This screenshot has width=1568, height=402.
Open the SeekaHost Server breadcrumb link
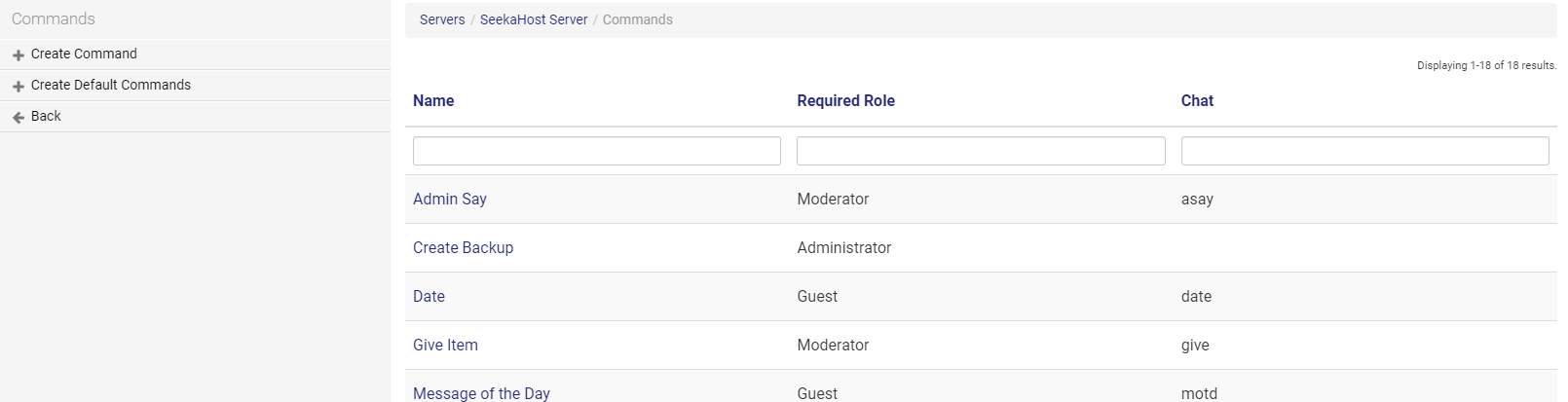(534, 19)
